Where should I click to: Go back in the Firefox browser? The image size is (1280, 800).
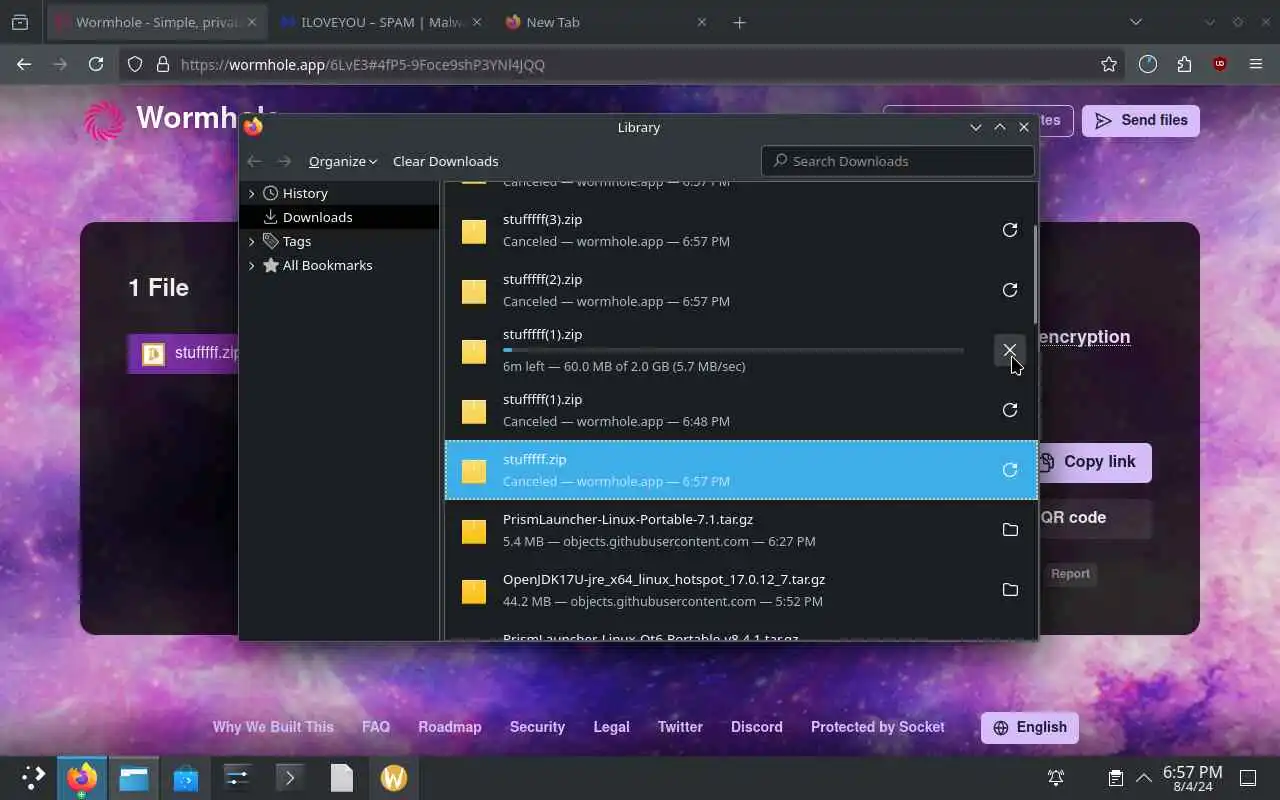pos(24,64)
